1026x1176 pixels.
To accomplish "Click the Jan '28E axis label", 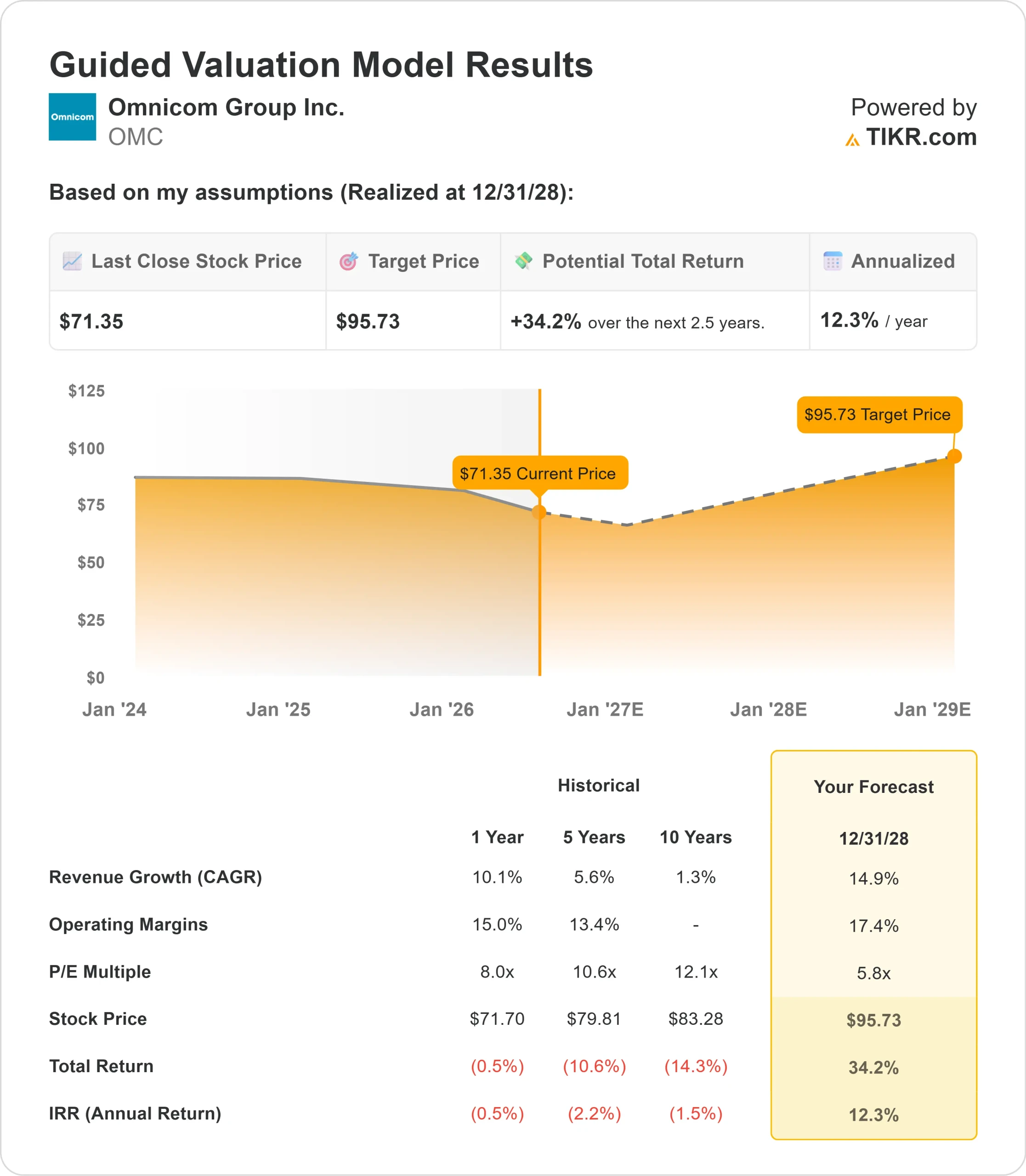I will (768, 710).
